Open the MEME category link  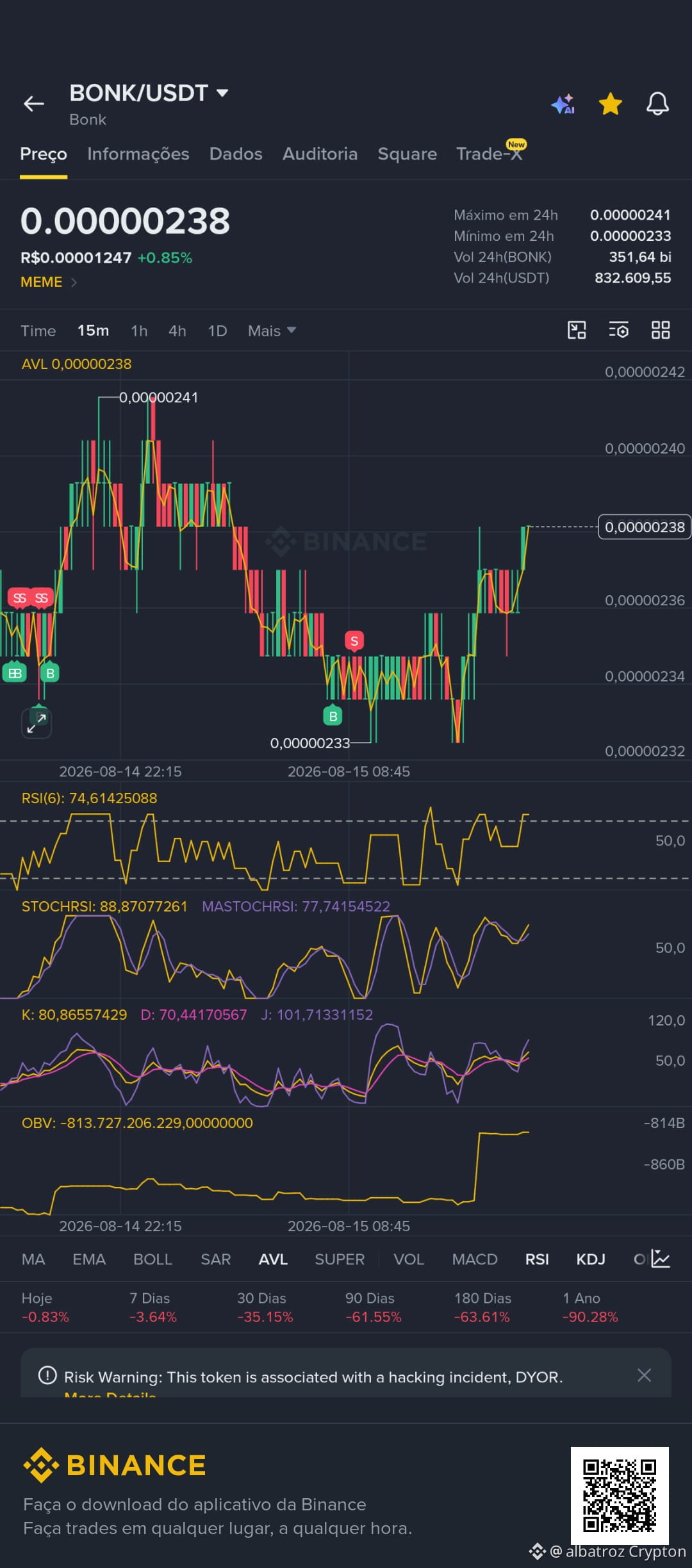coord(49,282)
